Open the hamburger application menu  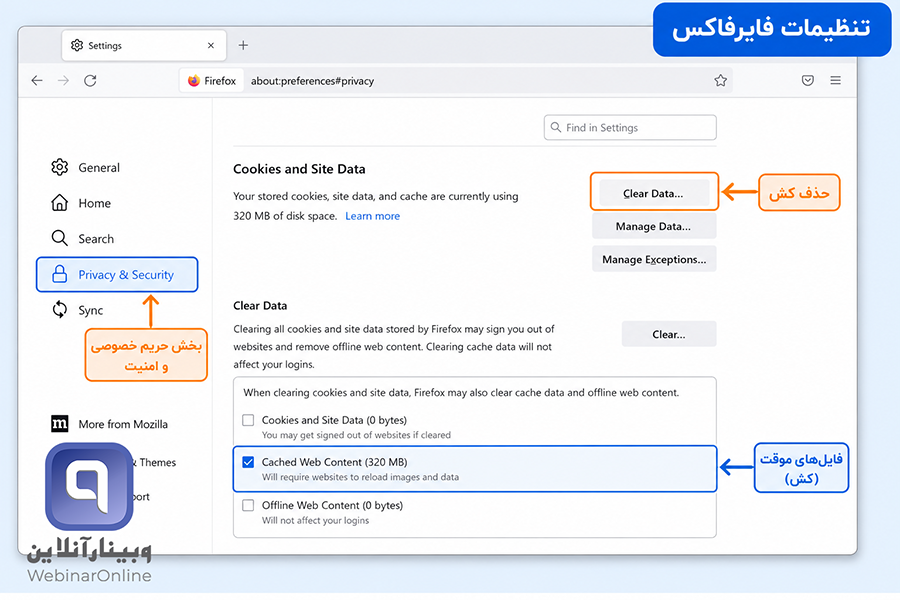835,80
